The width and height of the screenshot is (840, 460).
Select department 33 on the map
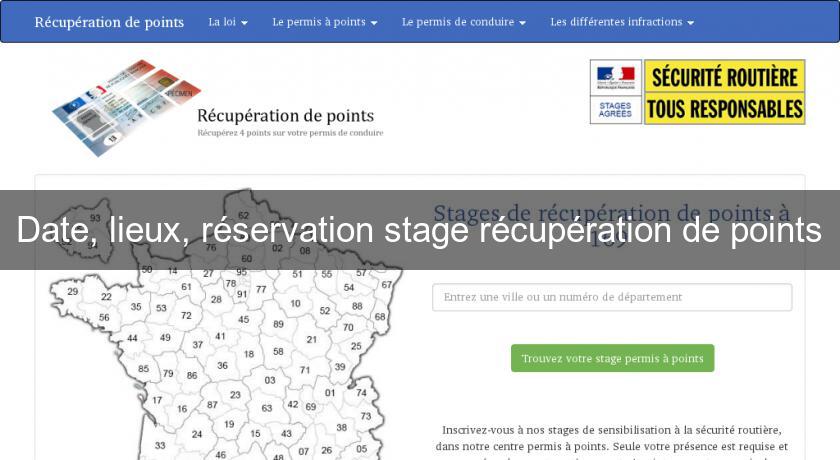(x=160, y=446)
